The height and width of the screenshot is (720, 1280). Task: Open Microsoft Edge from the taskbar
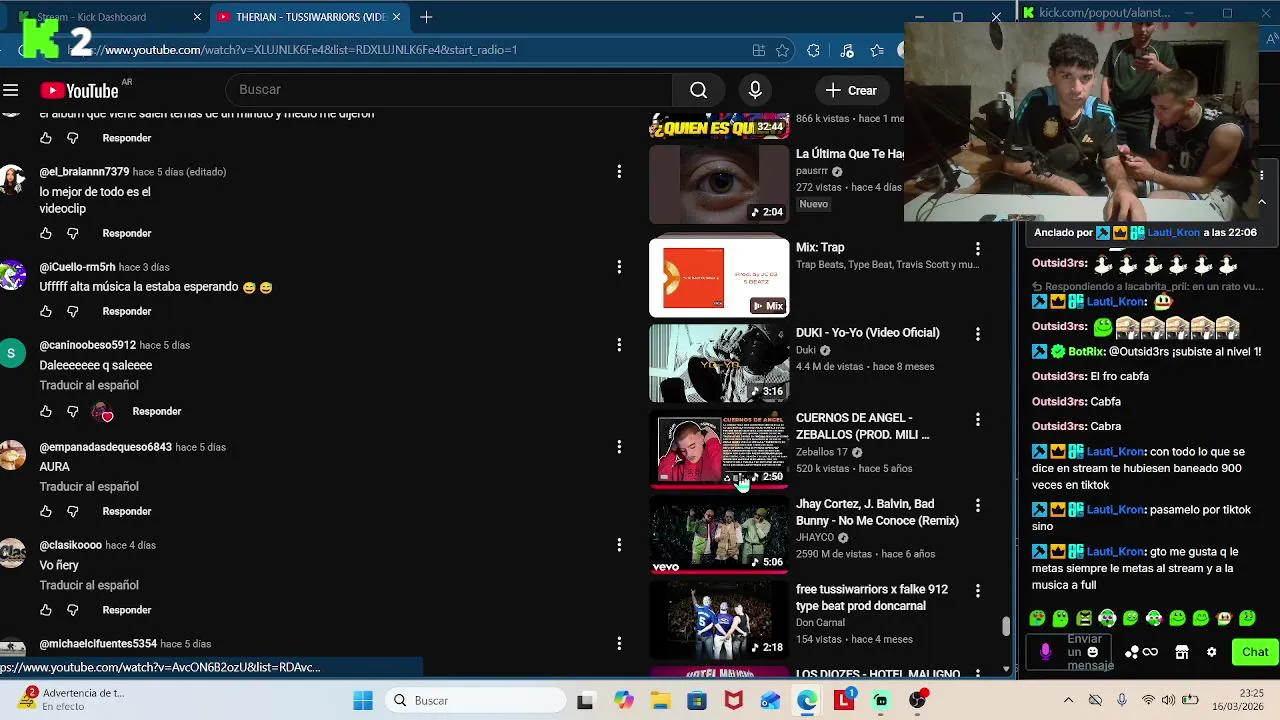[x=807, y=700]
